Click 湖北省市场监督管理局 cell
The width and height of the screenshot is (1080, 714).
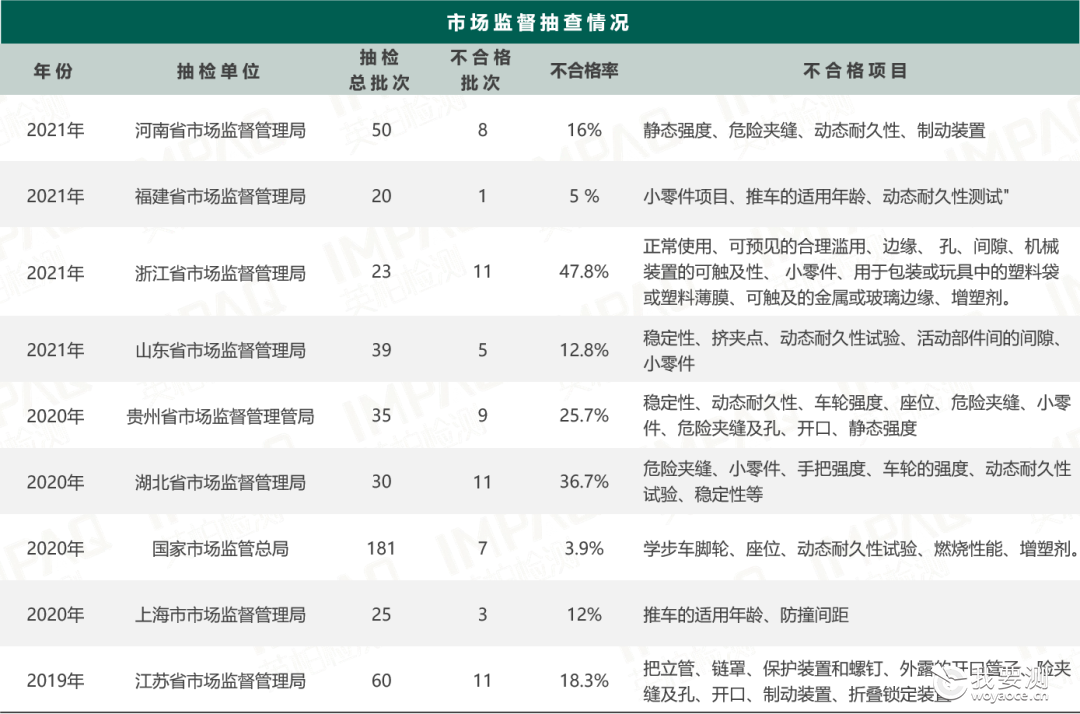[x=220, y=482]
